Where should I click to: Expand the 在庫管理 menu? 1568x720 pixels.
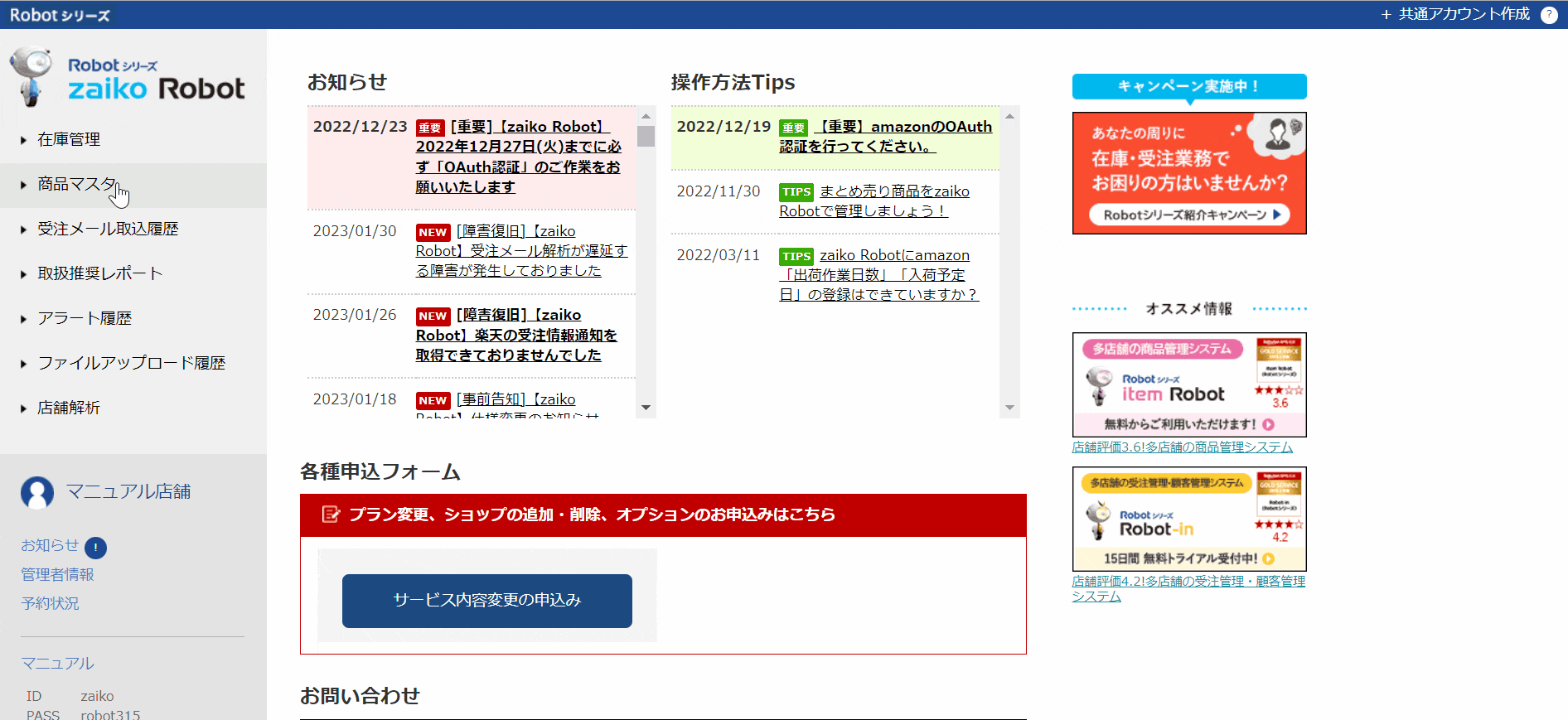pos(68,140)
